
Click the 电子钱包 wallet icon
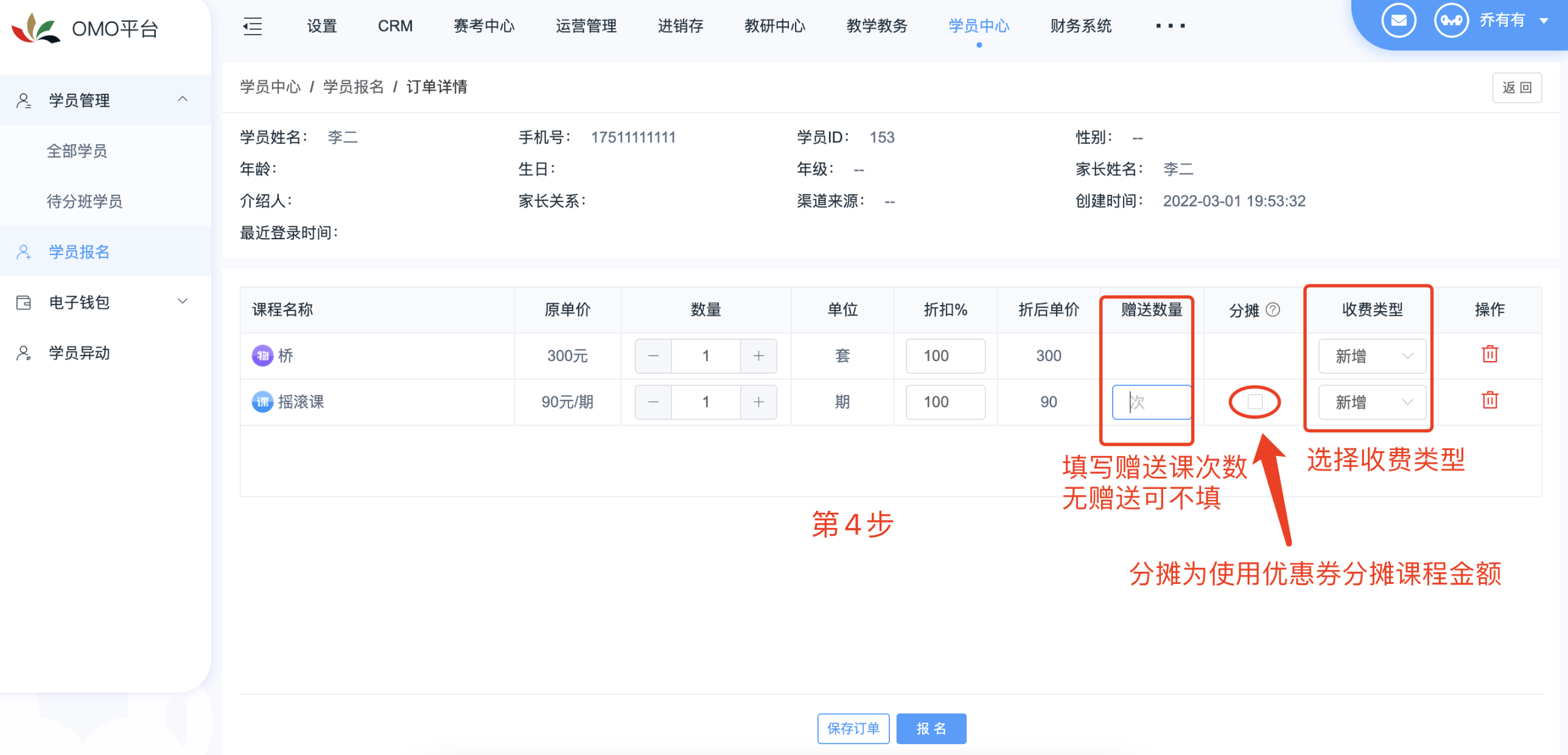click(24, 303)
